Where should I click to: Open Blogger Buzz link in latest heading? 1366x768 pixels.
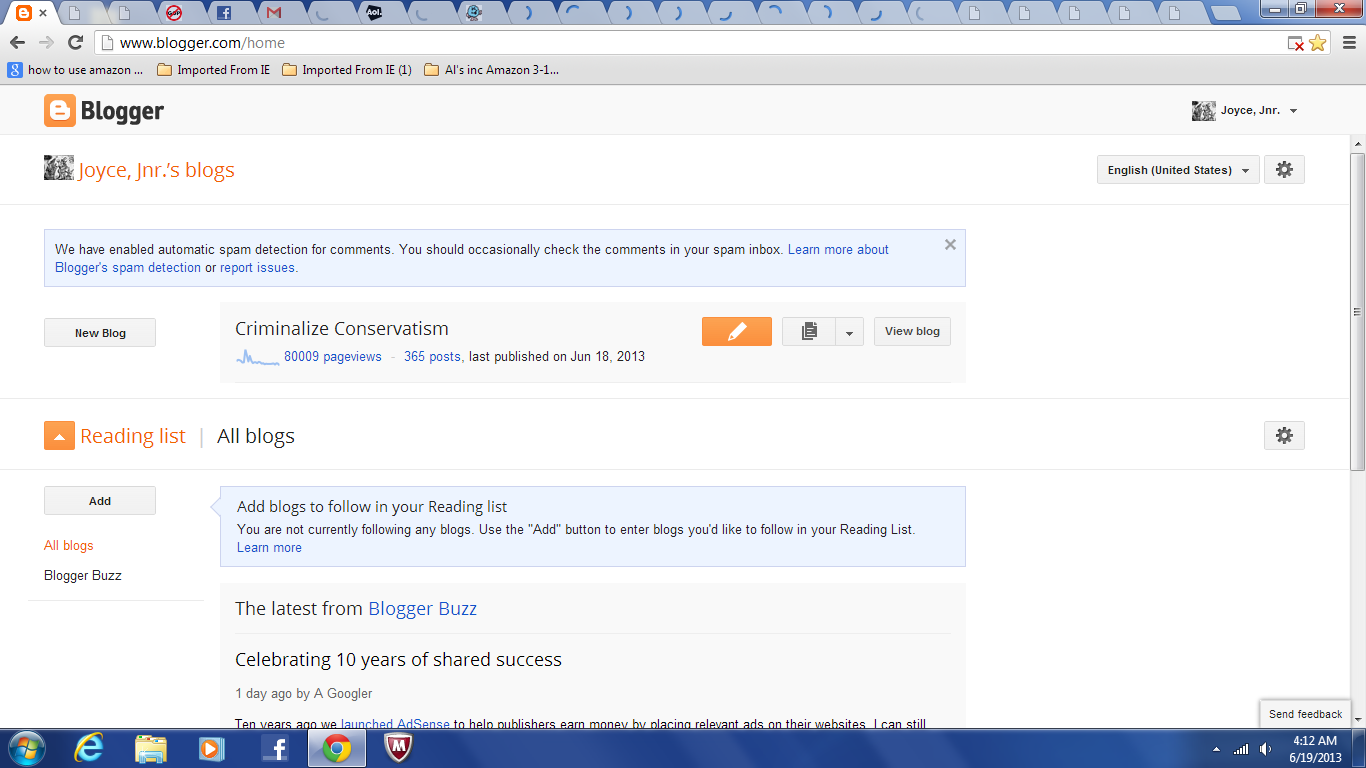click(423, 608)
